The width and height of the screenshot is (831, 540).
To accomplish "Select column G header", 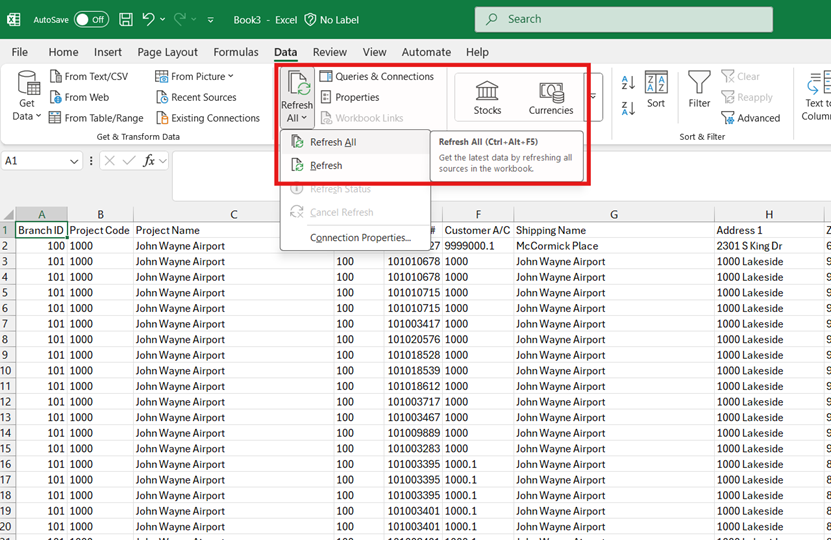I will coord(614,214).
